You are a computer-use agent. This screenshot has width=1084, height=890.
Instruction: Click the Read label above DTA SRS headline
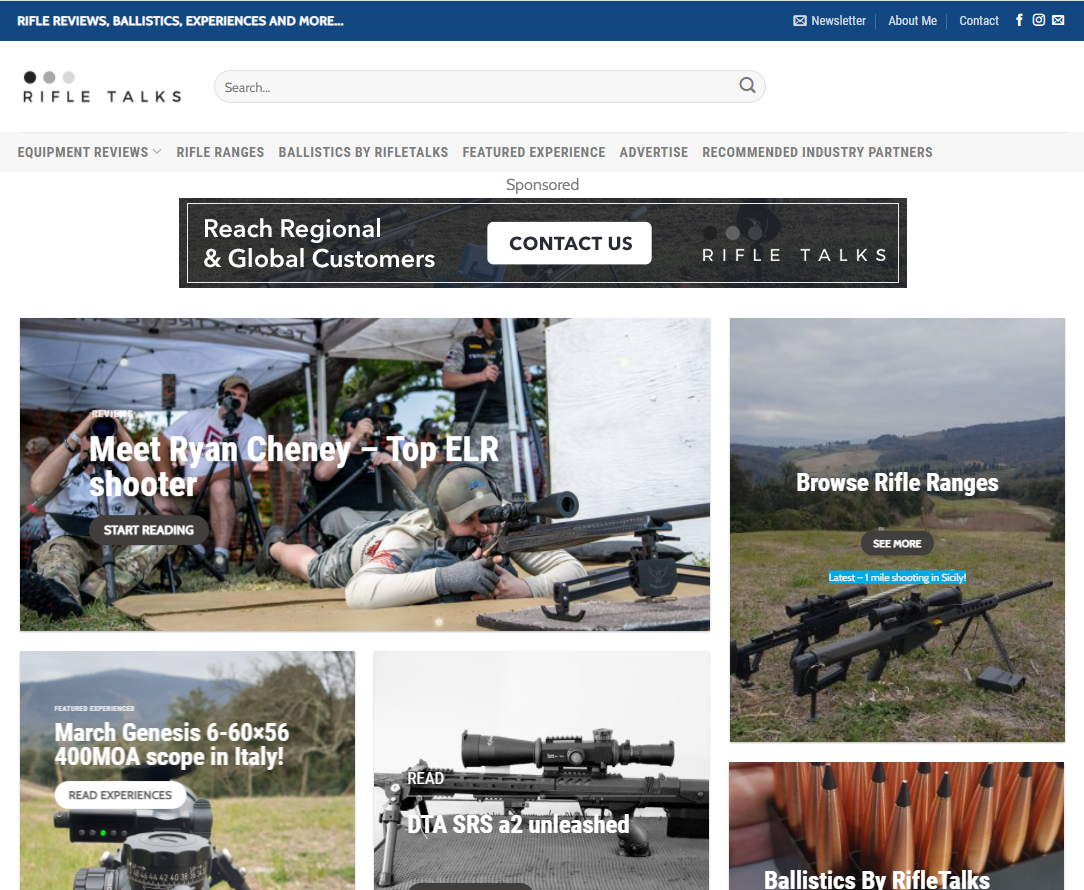click(425, 778)
